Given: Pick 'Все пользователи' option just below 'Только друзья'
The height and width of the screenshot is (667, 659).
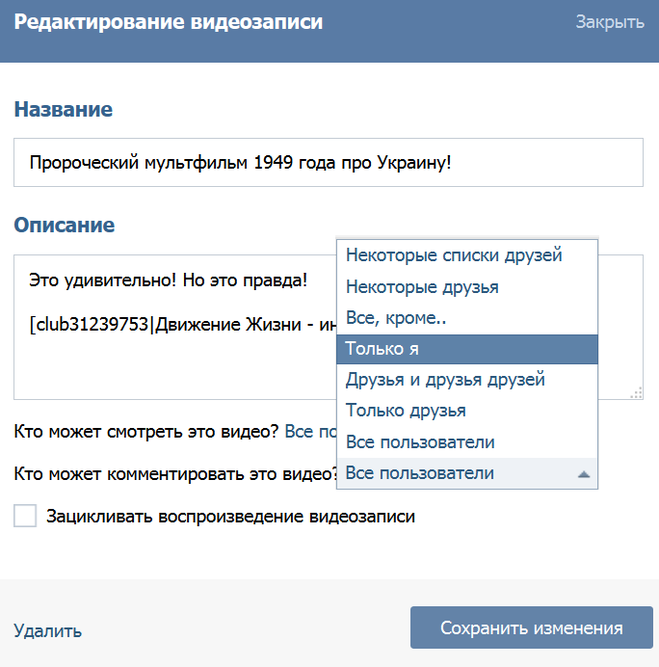Looking at the screenshot, I should (420, 442).
